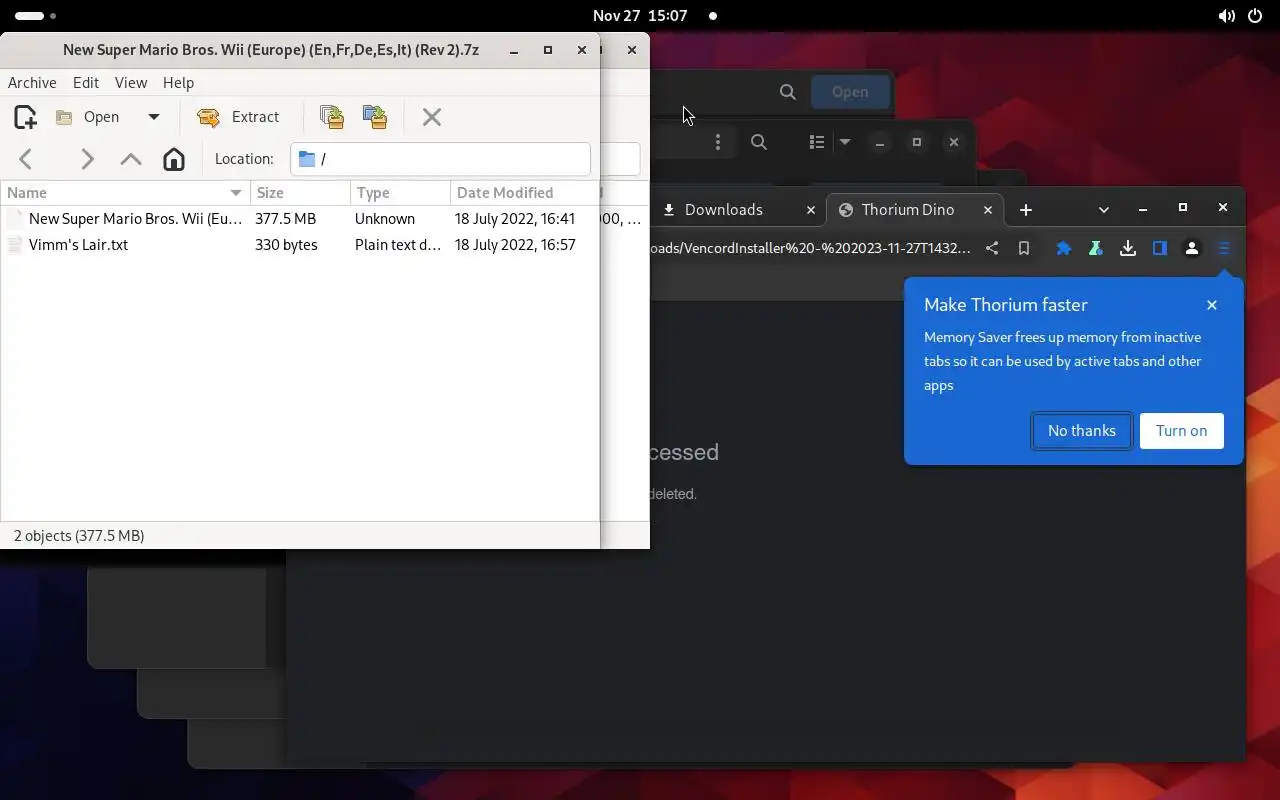Open browser downloads icon
The height and width of the screenshot is (800, 1280).
click(x=1128, y=249)
